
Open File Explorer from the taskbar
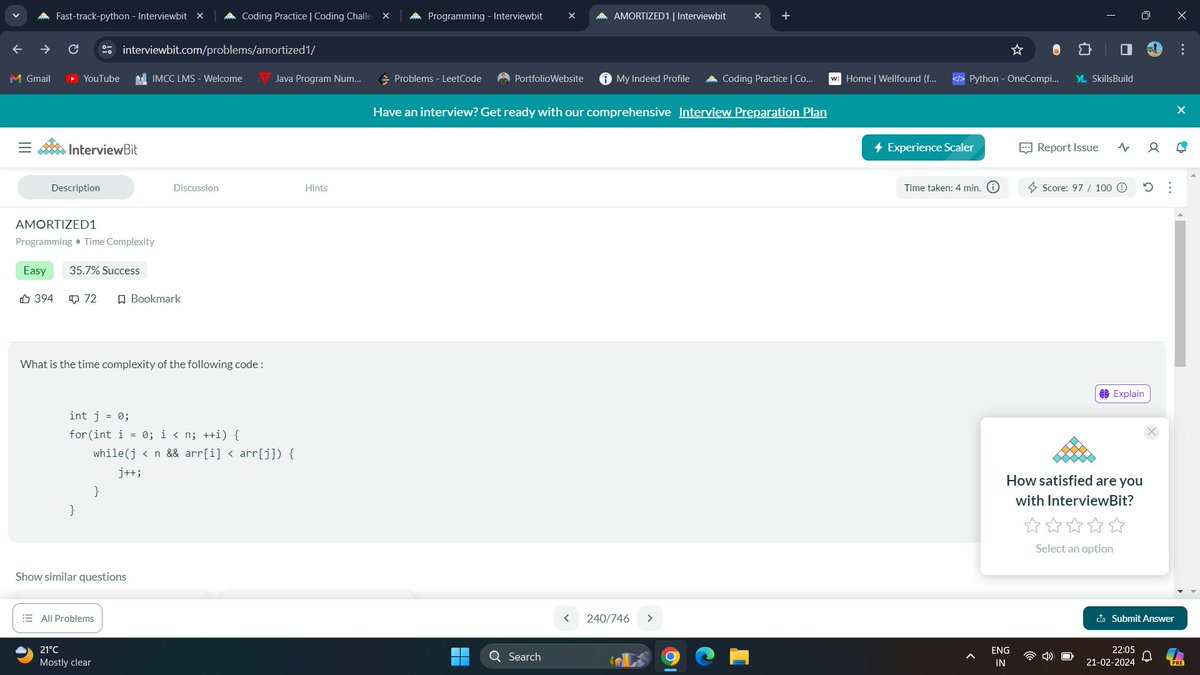coord(738,656)
